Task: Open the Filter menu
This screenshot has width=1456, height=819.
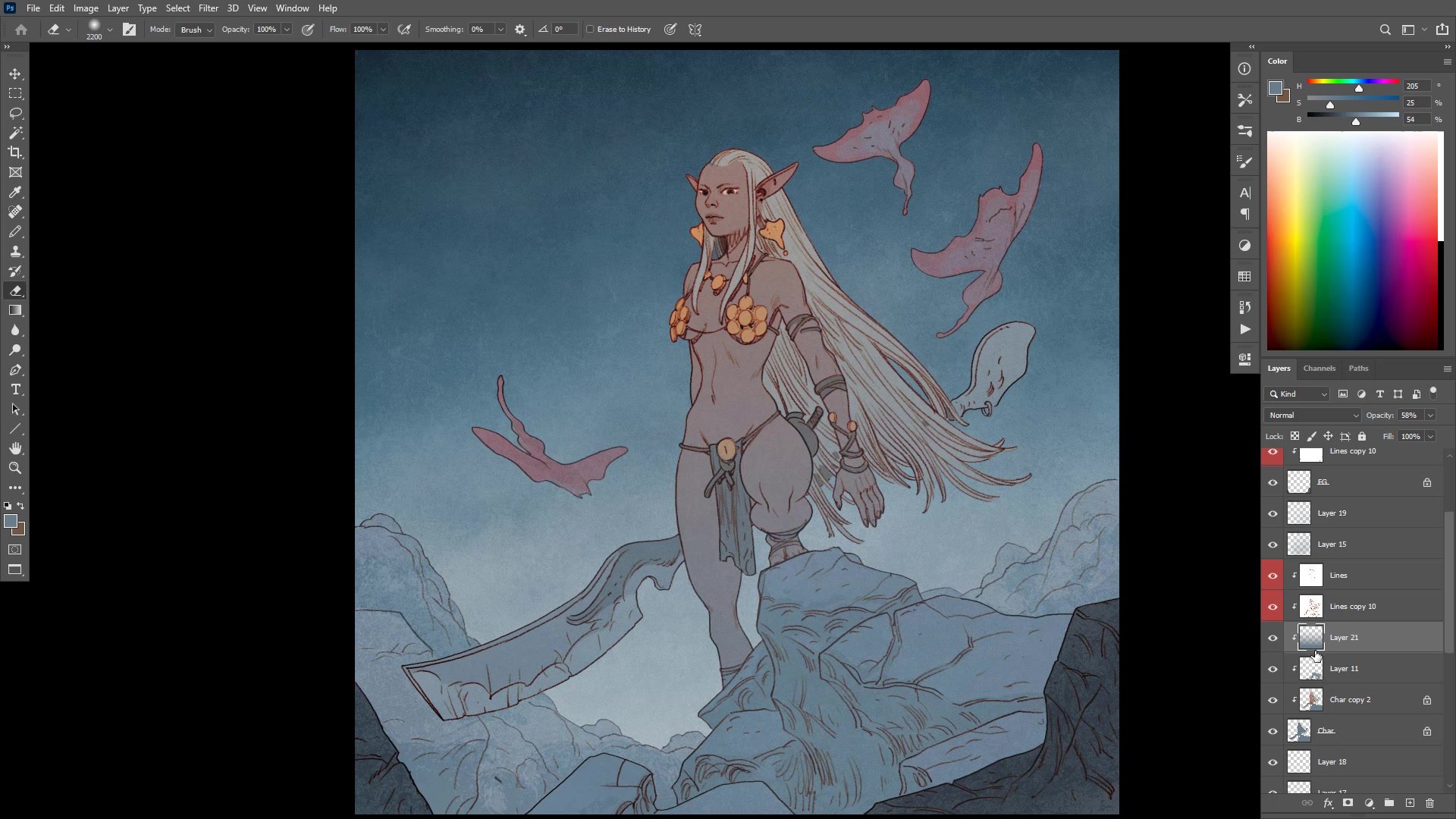Action: point(208,8)
